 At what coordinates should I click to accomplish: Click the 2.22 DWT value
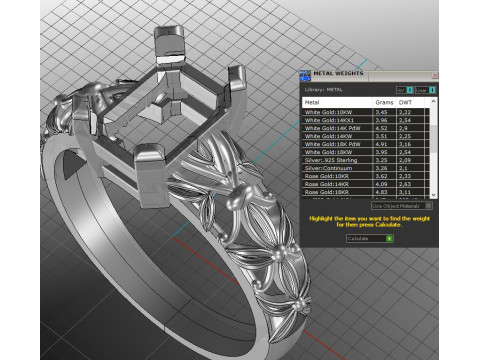click(x=405, y=112)
